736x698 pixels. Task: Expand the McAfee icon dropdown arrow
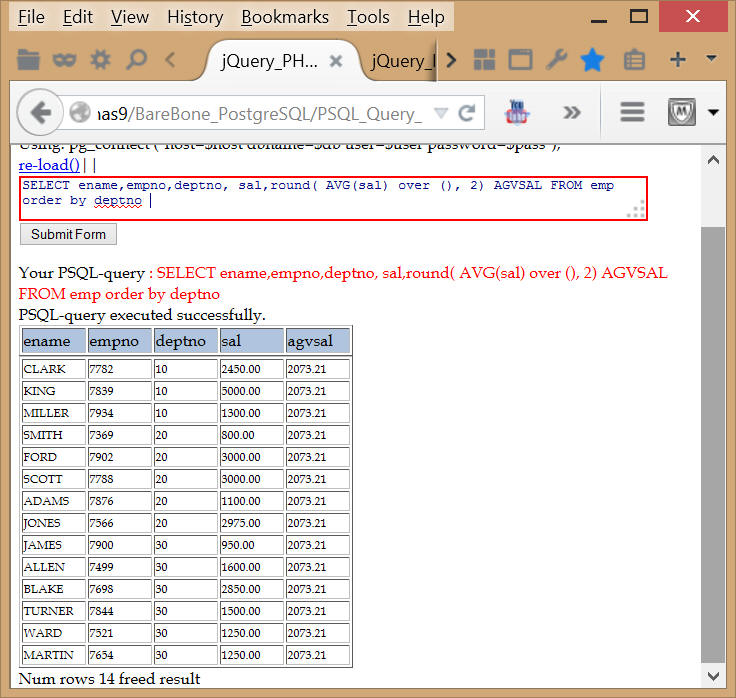(x=713, y=113)
